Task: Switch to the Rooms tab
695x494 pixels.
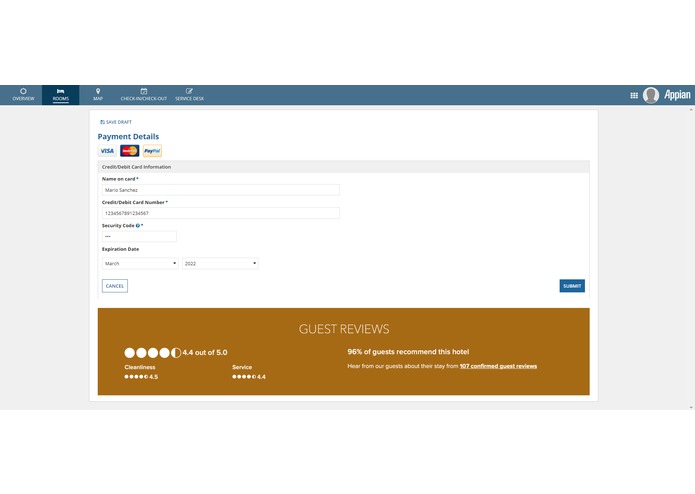Action: (x=61, y=95)
